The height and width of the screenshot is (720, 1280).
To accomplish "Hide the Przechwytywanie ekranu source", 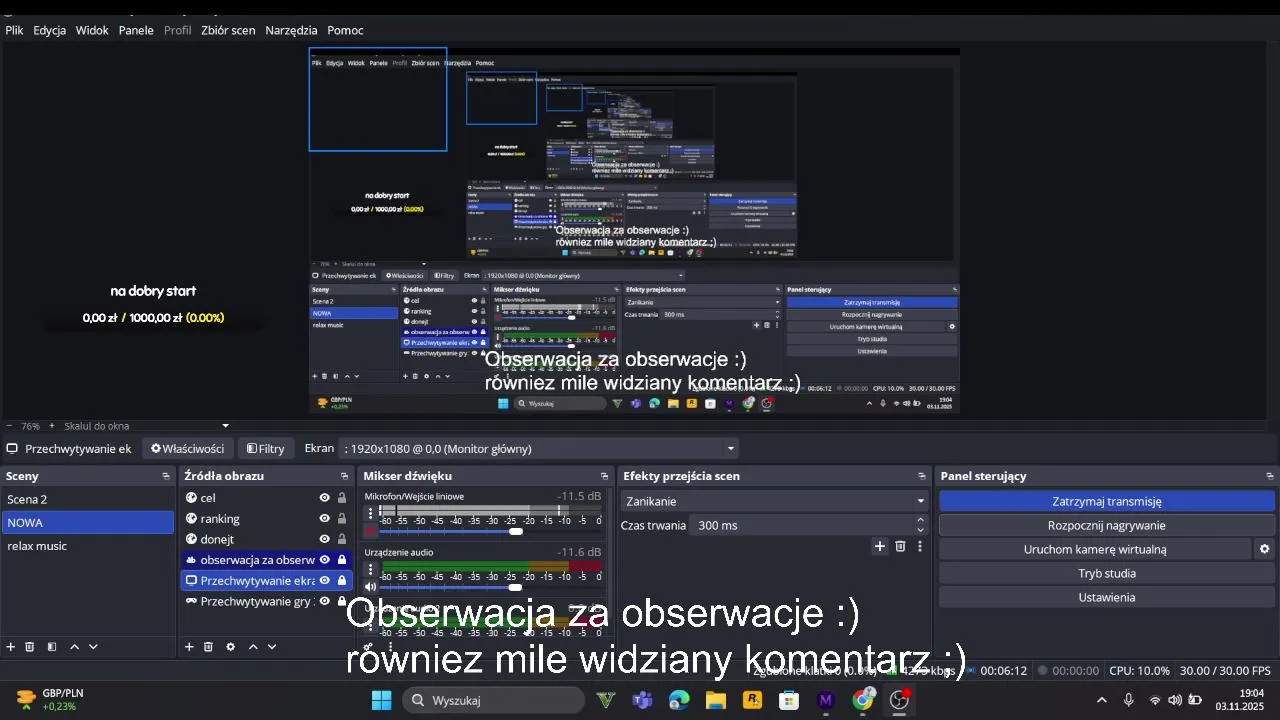I will (324, 580).
